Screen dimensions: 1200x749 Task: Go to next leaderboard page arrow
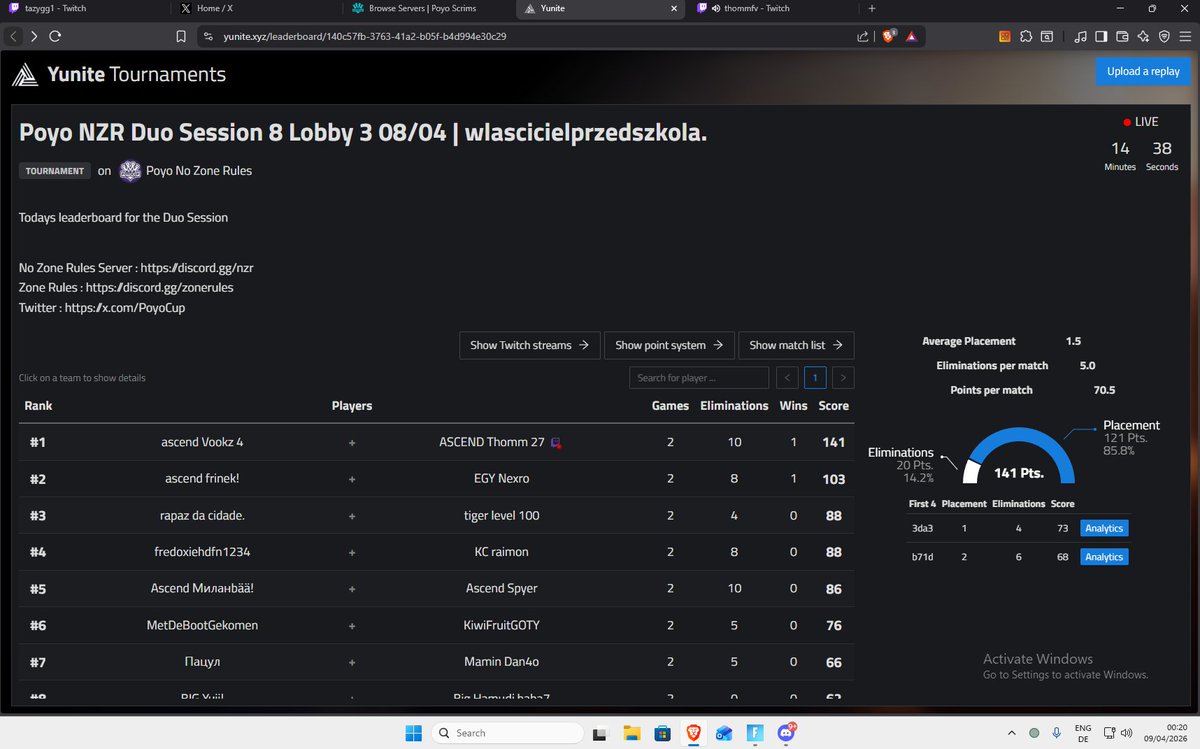[844, 377]
